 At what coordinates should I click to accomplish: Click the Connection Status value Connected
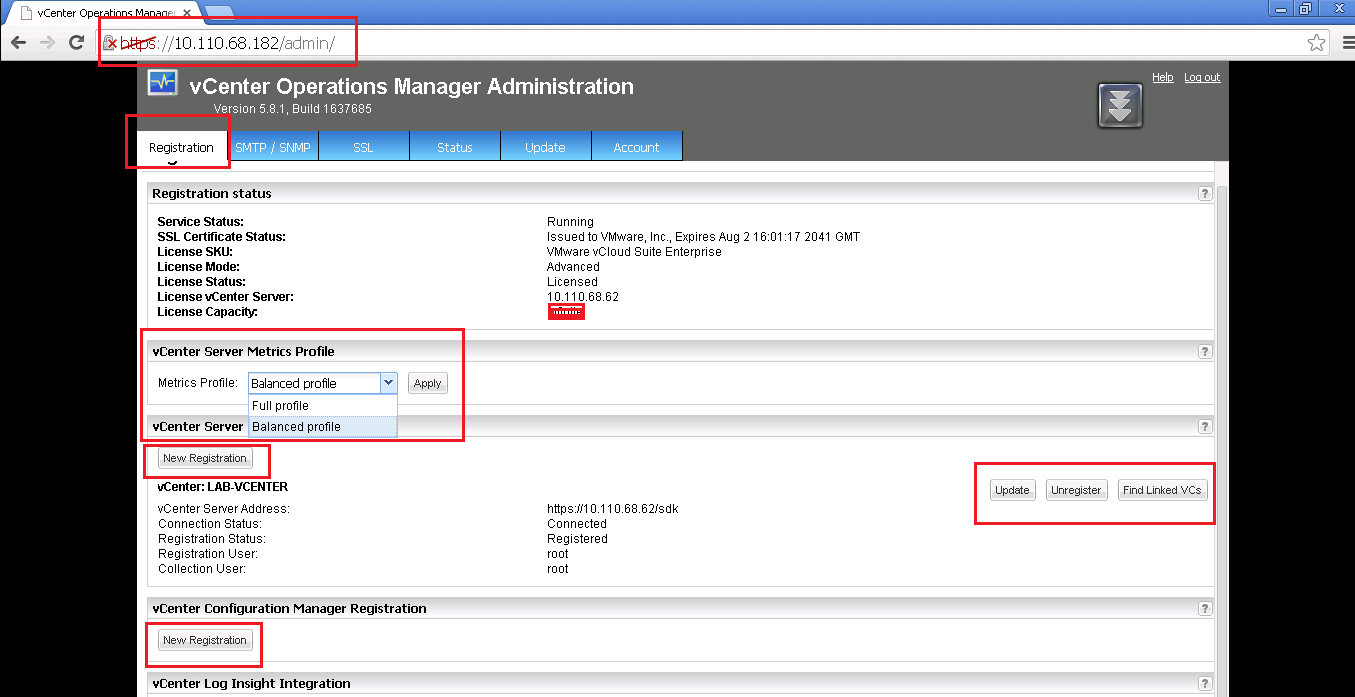point(577,524)
